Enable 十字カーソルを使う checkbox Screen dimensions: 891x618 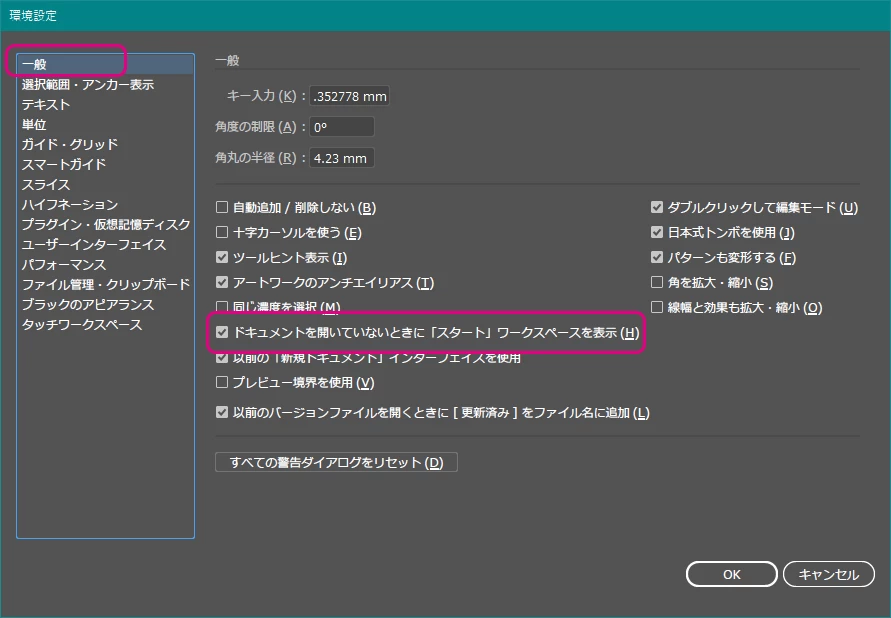222,232
